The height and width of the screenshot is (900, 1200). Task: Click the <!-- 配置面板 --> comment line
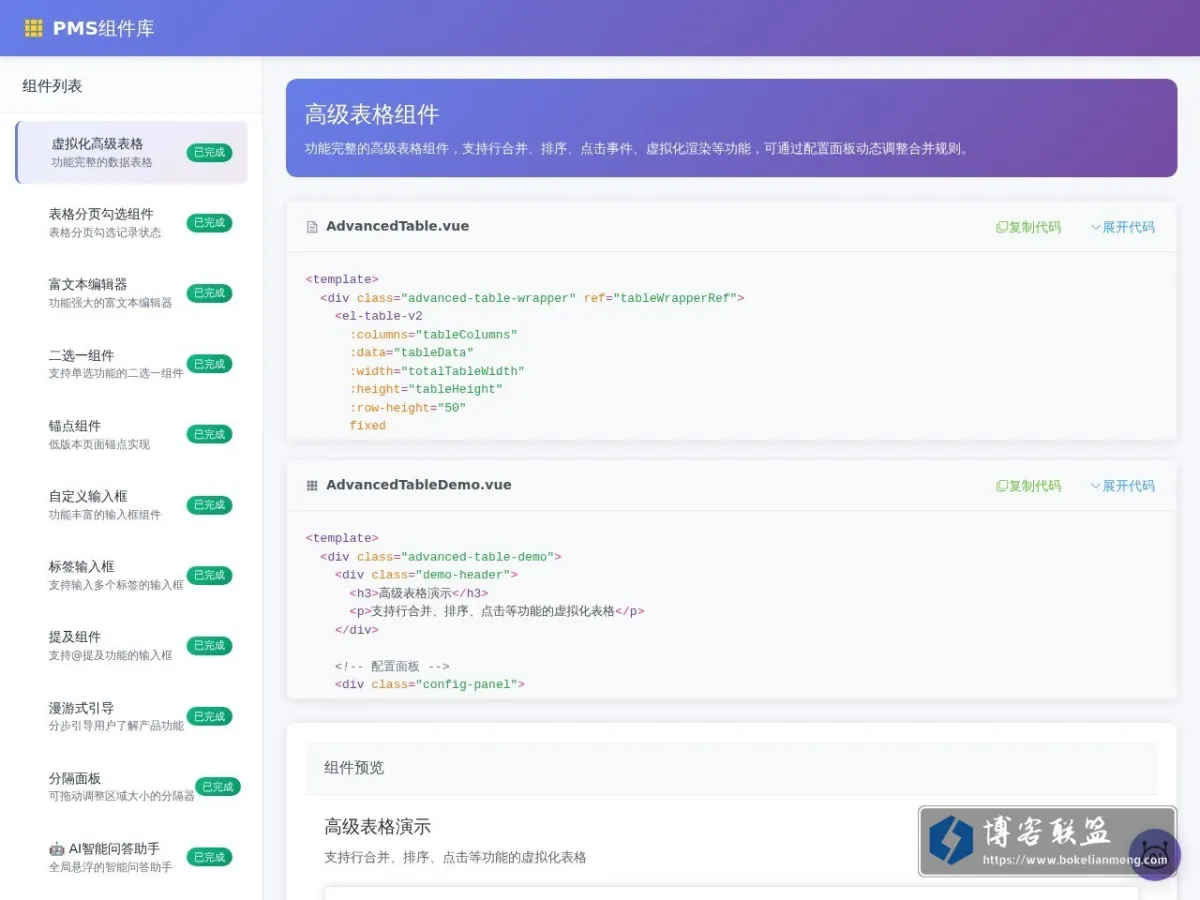(392, 666)
